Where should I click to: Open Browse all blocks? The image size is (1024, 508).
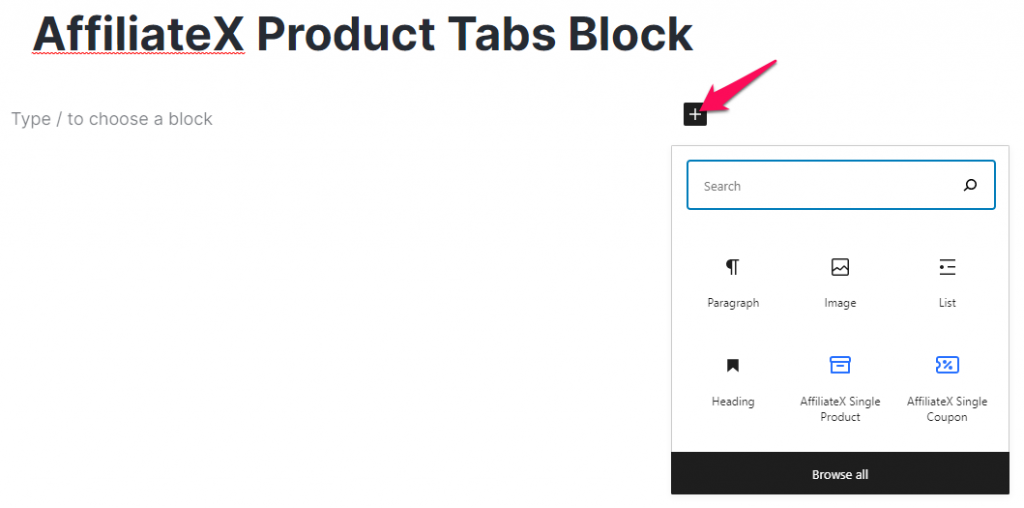(x=840, y=474)
